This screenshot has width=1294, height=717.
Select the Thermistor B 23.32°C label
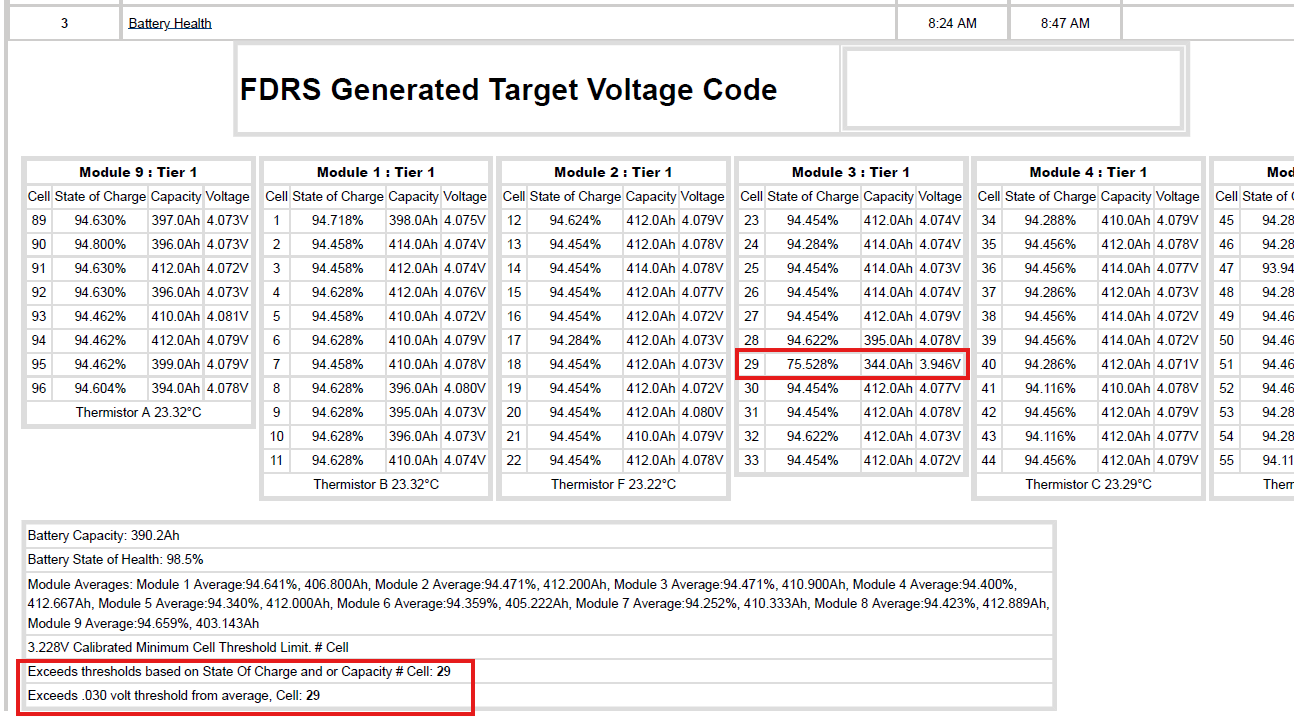coord(373,484)
